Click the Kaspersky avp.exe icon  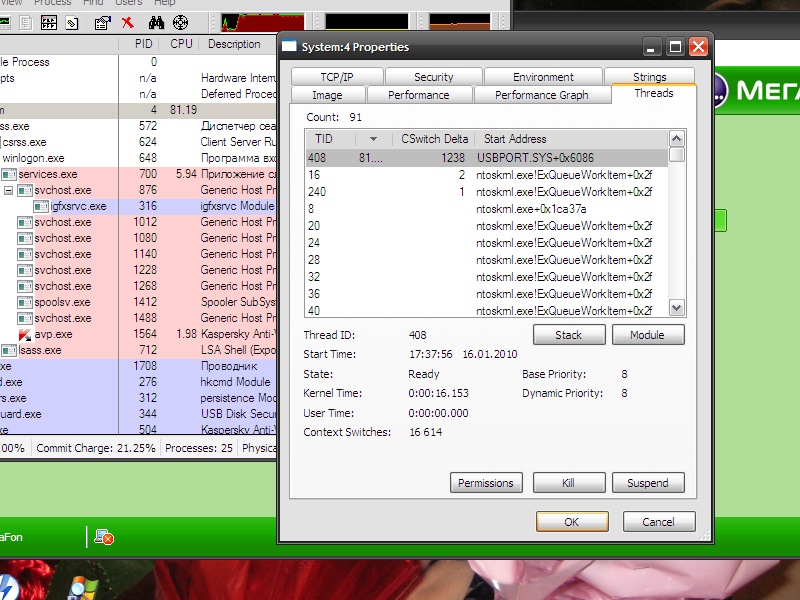[x=24, y=335]
